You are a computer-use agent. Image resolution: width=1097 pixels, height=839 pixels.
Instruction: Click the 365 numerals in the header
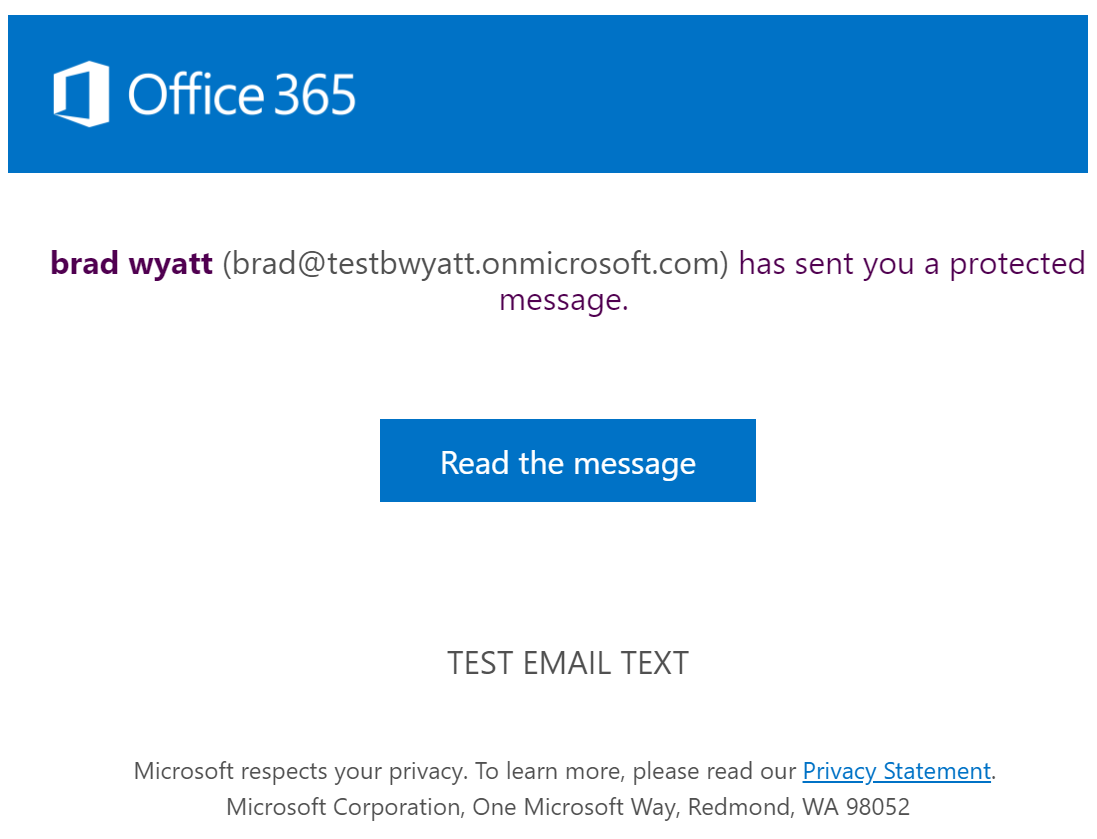point(314,95)
